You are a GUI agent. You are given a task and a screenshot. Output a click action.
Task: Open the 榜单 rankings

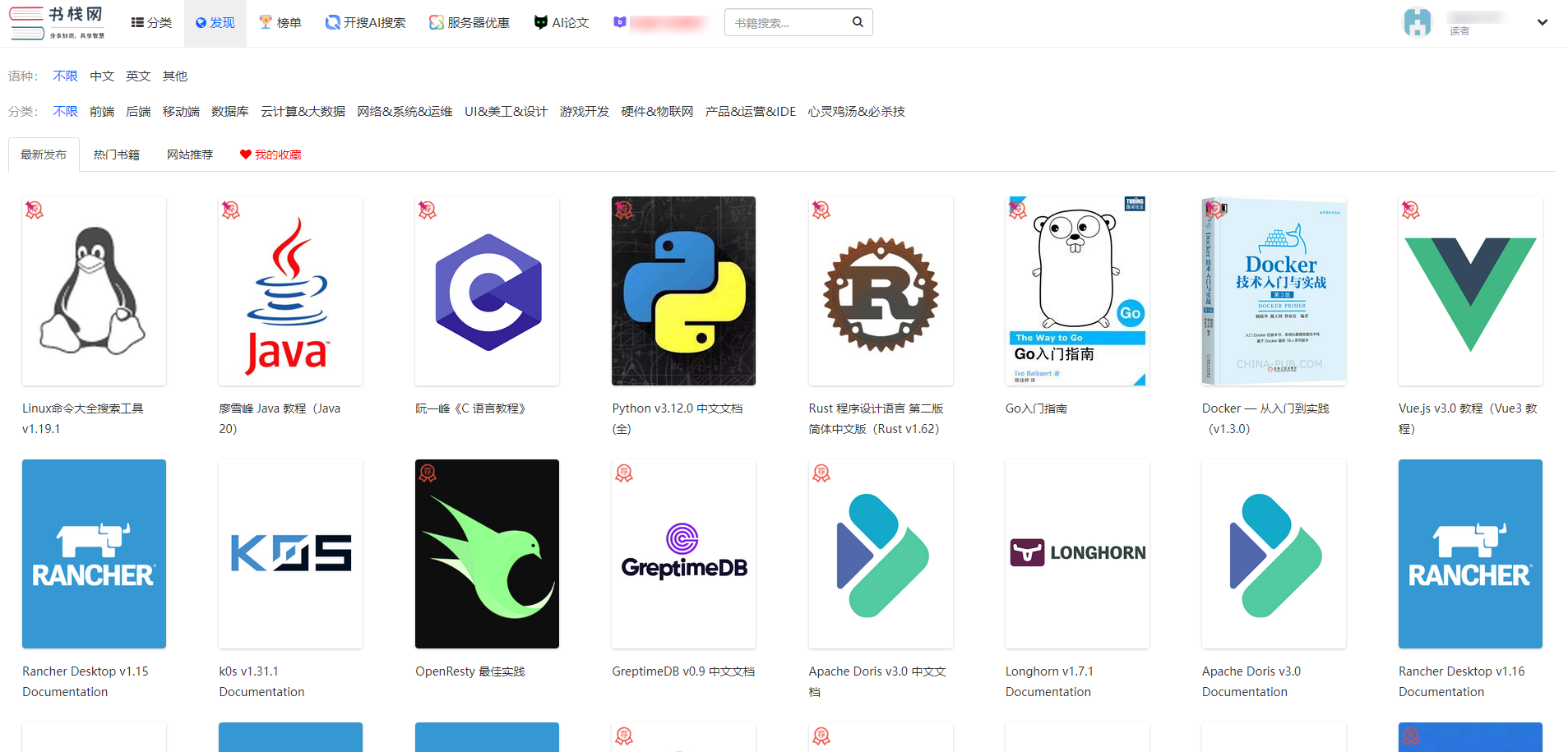280,23
